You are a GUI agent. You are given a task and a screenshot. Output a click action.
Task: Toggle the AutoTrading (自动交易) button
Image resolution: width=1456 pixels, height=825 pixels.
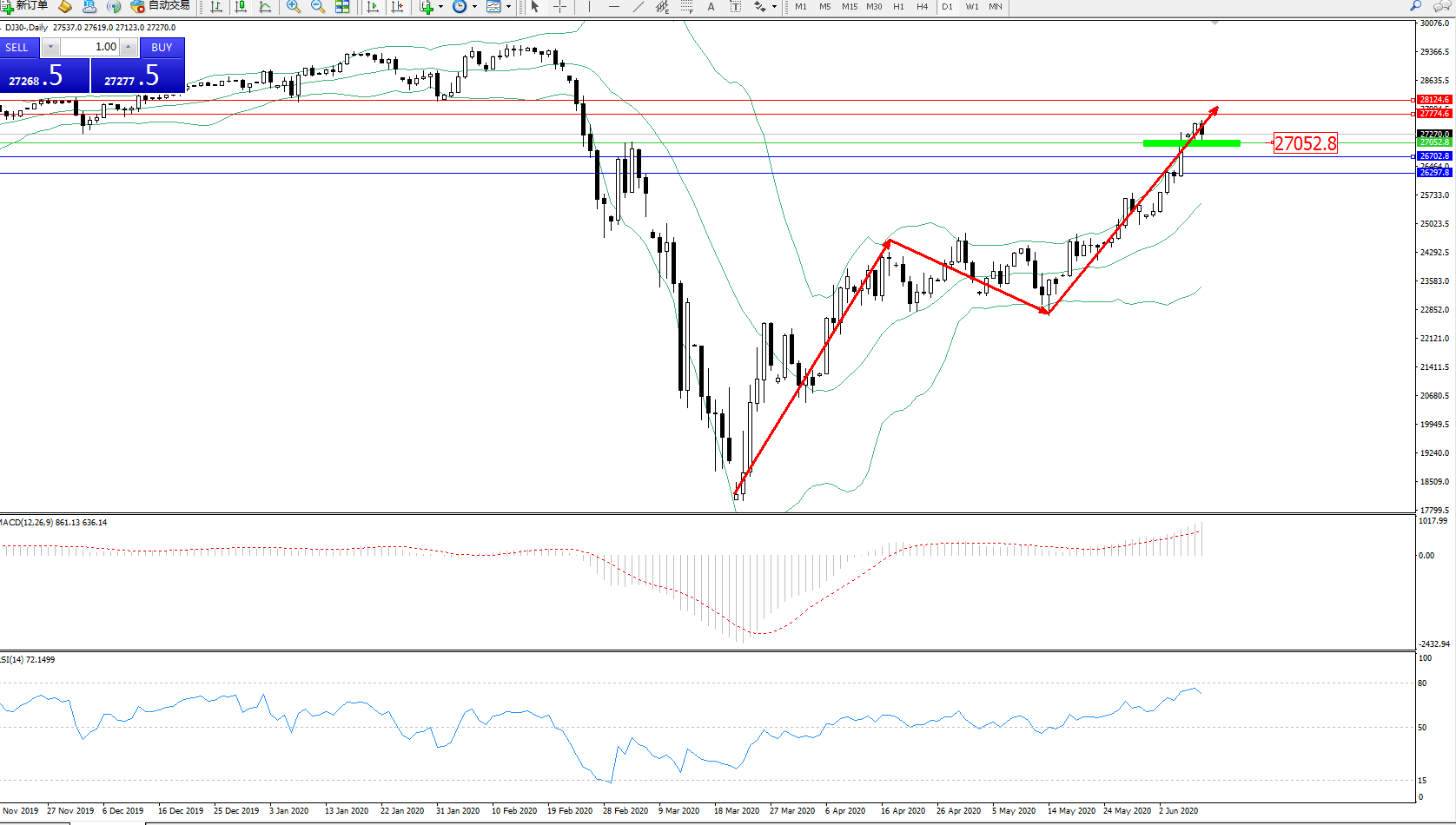point(161,6)
